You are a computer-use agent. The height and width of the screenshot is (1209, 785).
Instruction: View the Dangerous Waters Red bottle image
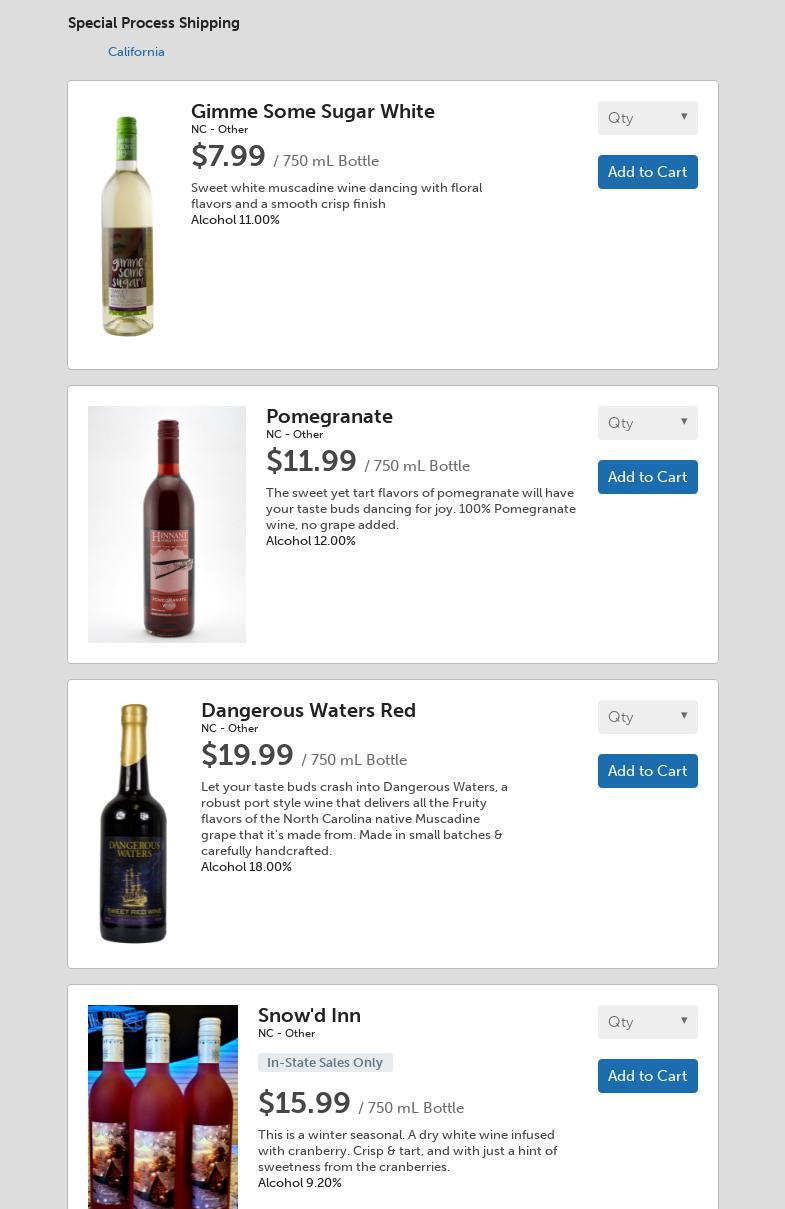(x=134, y=824)
